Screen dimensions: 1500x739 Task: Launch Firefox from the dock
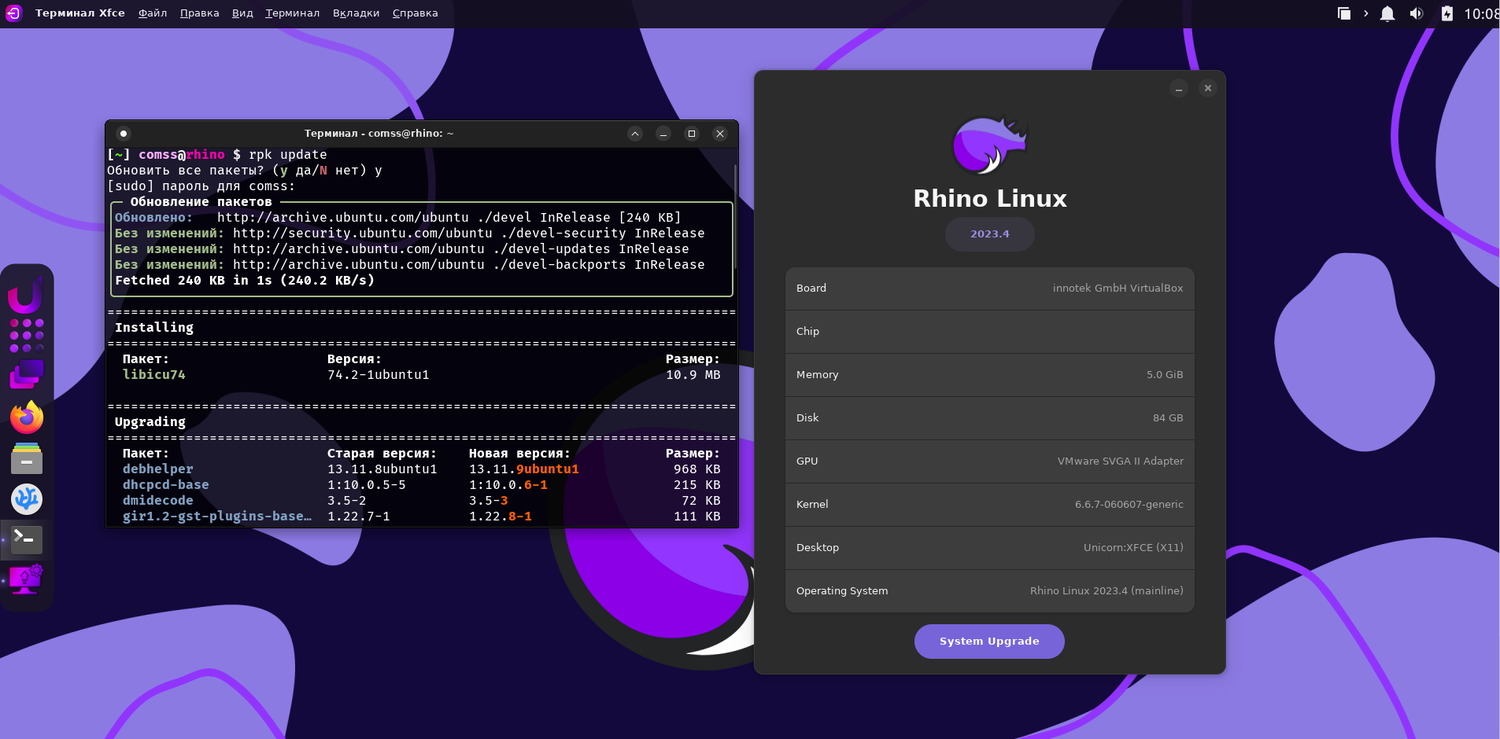click(26, 417)
